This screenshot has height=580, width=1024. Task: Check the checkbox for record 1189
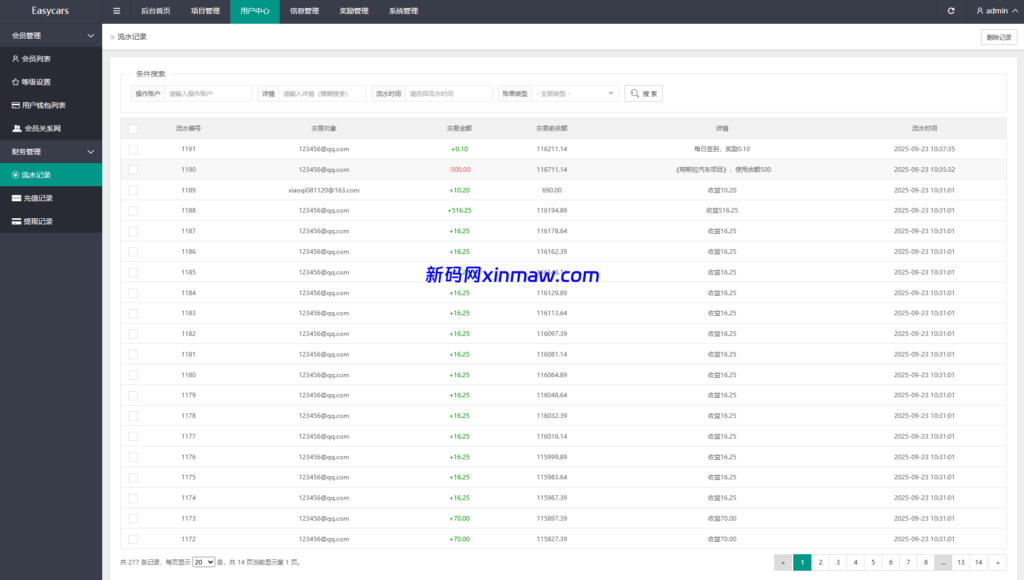(x=133, y=190)
